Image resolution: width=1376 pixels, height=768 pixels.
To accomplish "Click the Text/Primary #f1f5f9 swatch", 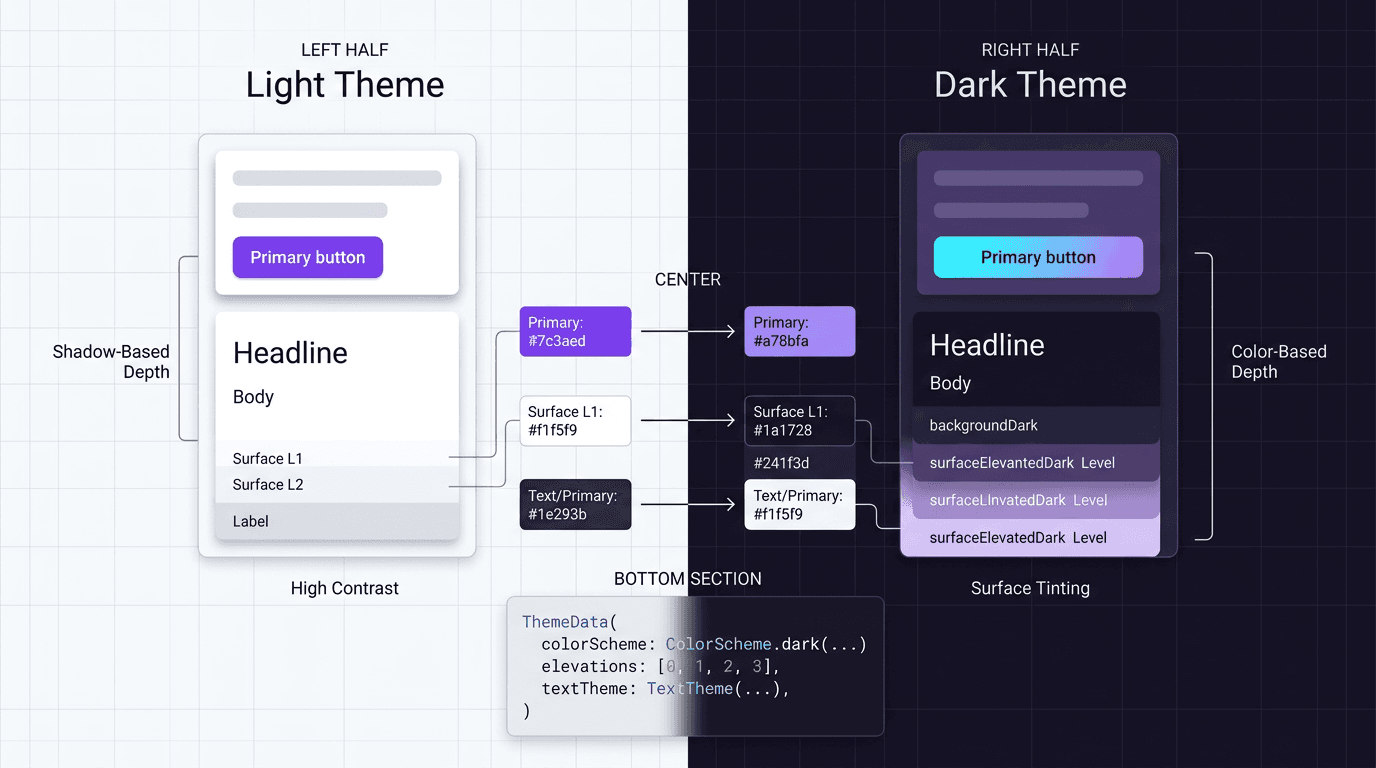I will coord(799,504).
